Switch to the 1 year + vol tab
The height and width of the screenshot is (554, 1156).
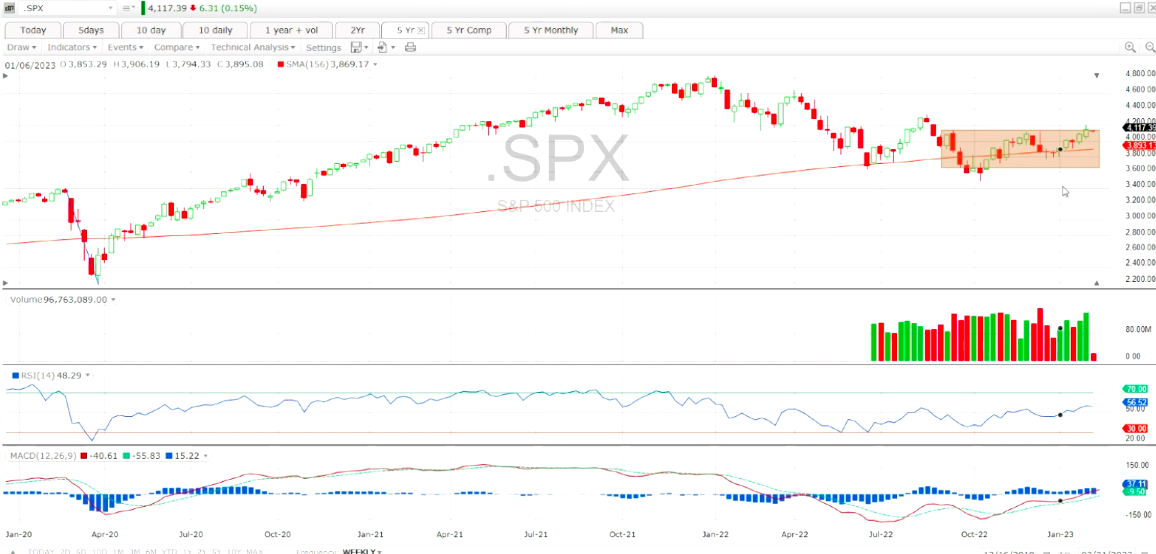pyautogui.click(x=289, y=30)
